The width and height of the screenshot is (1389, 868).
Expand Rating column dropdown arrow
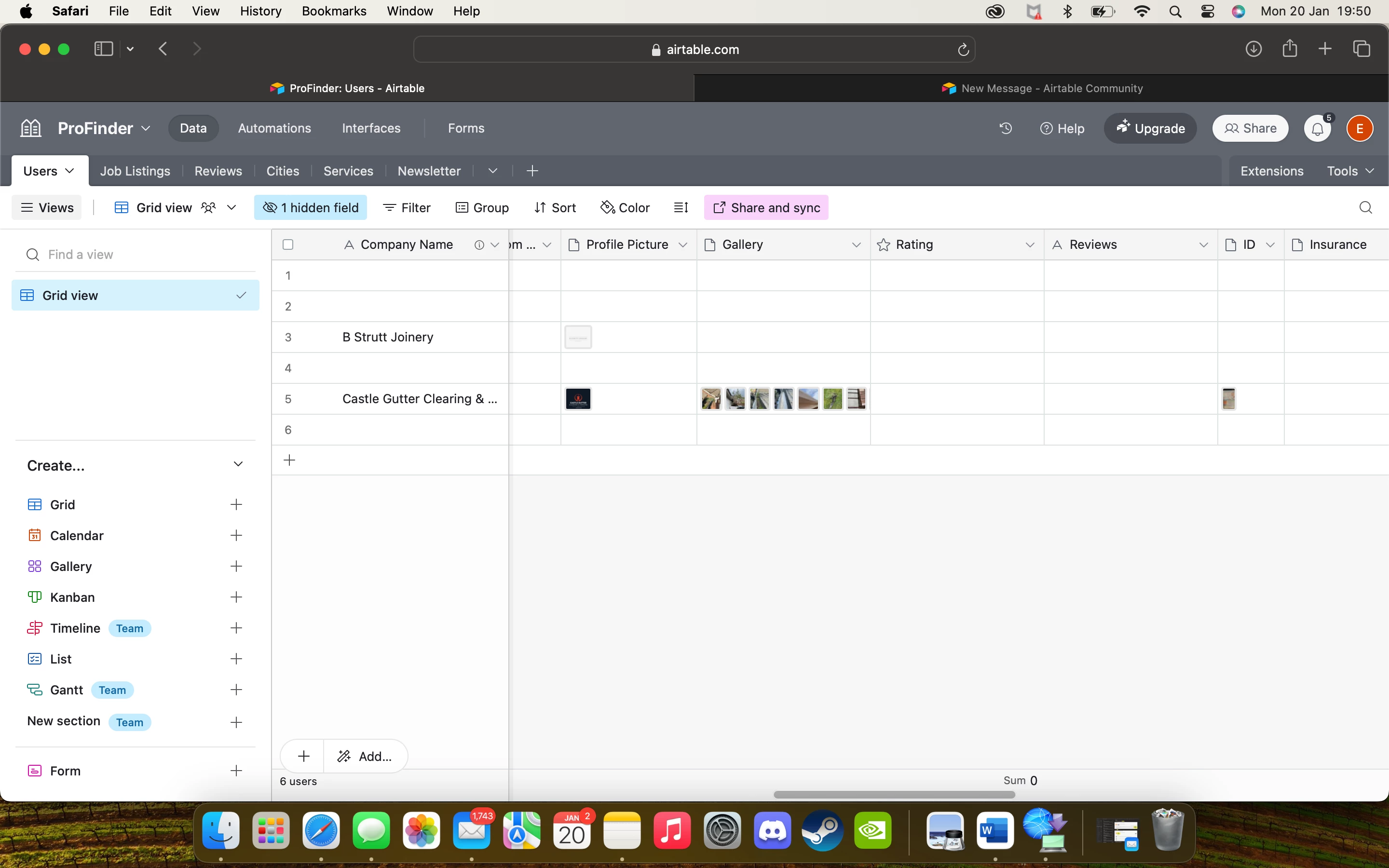(1030, 245)
